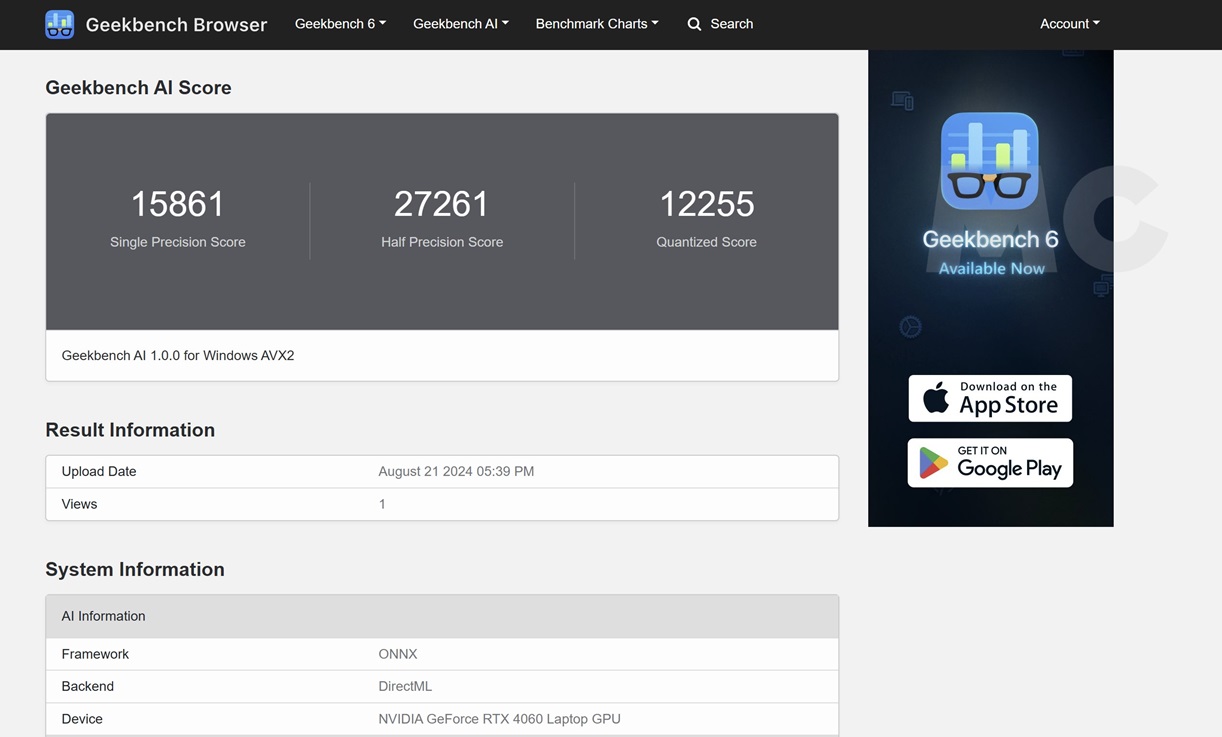Select the Search text in navigation bar
1222x737 pixels.
[x=731, y=24]
